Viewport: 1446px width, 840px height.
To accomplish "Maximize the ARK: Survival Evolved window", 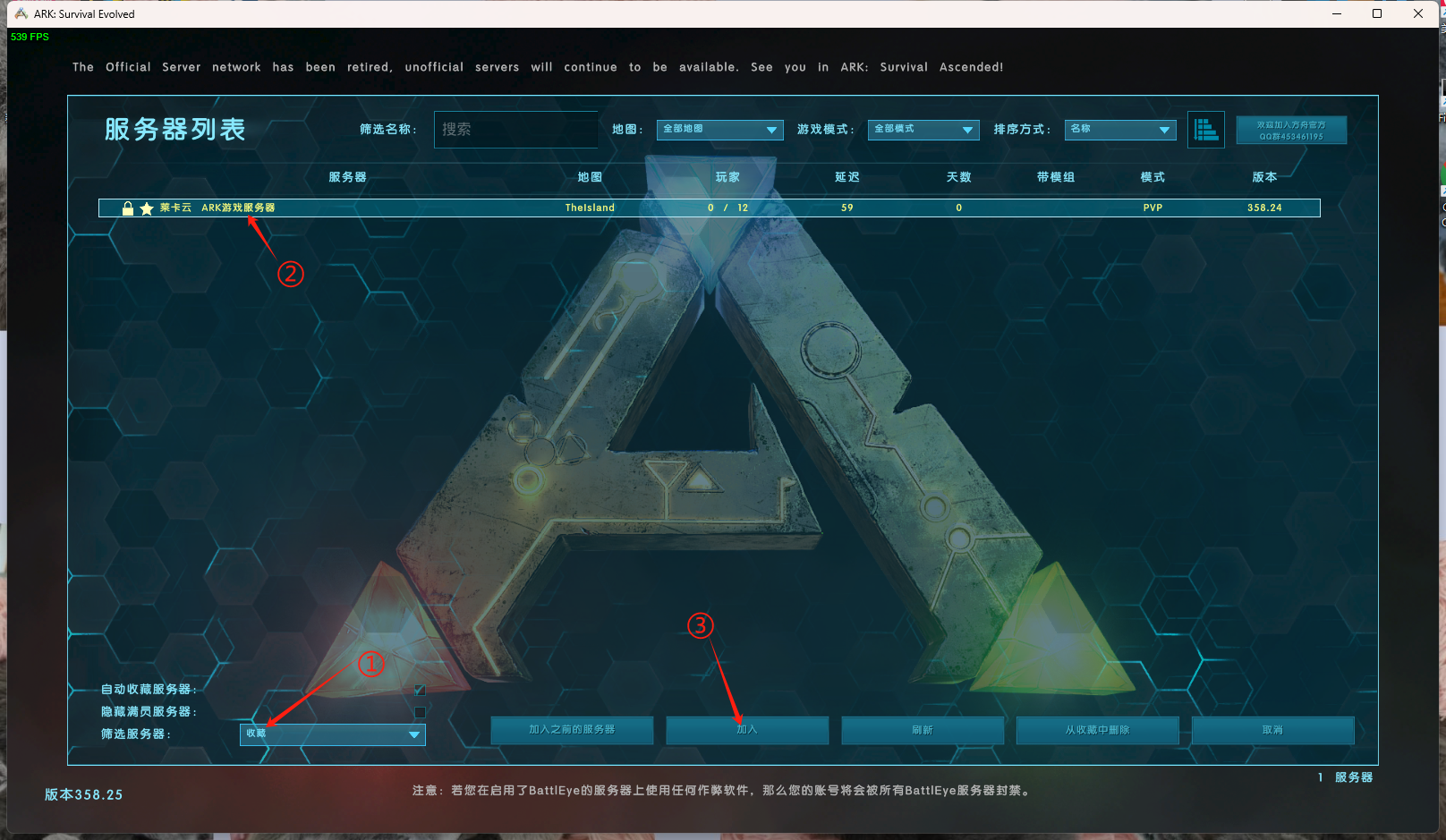I will coord(1377,13).
